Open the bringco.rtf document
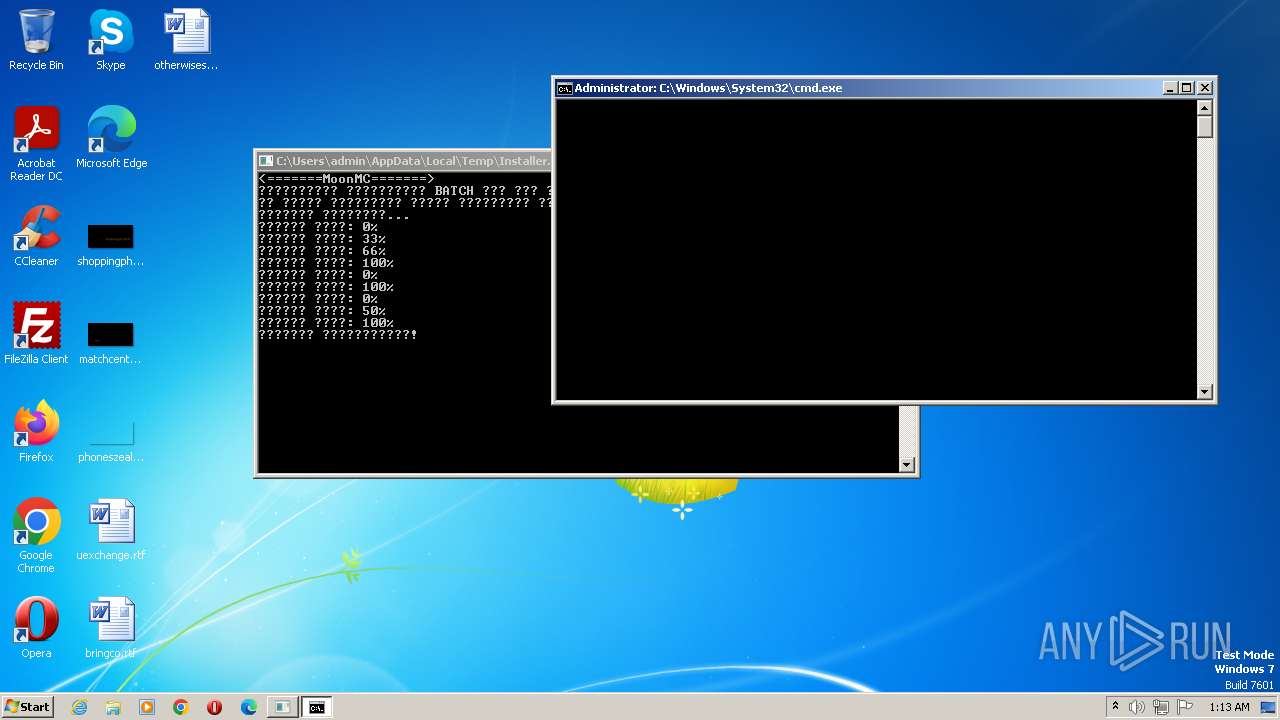Viewport: 1280px width, 720px height. (x=111, y=628)
